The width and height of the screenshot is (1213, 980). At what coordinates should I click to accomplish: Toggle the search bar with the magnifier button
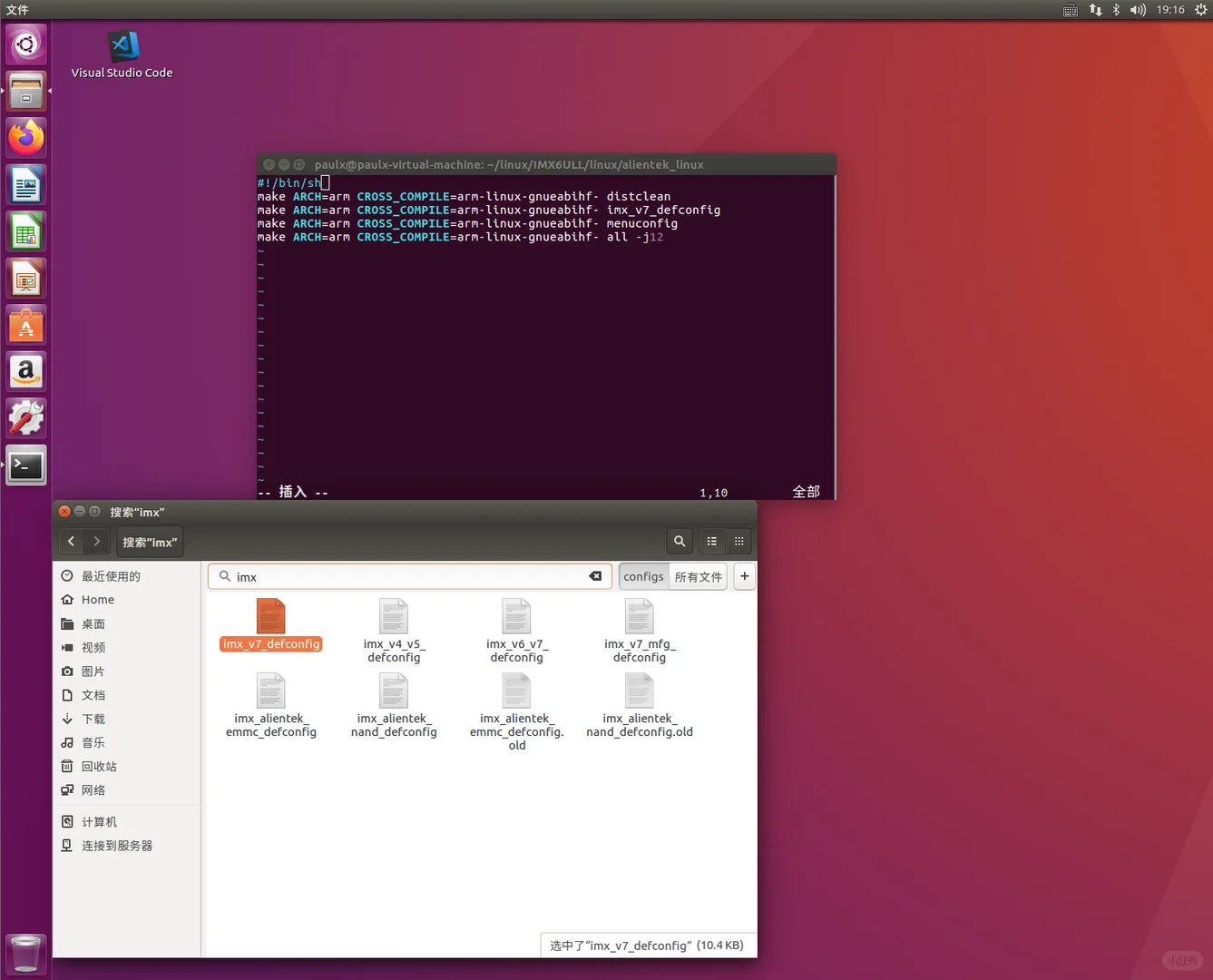pyautogui.click(x=679, y=541)
